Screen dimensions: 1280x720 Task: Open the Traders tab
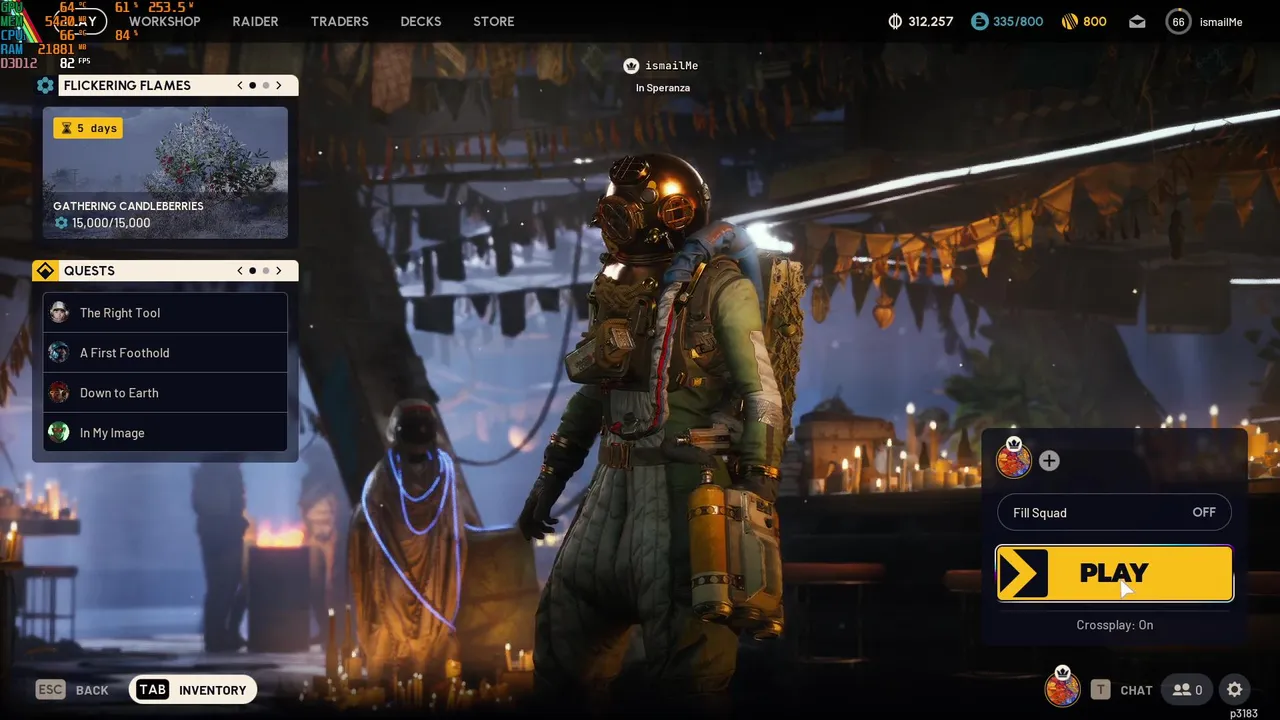[x=339, y=21]
